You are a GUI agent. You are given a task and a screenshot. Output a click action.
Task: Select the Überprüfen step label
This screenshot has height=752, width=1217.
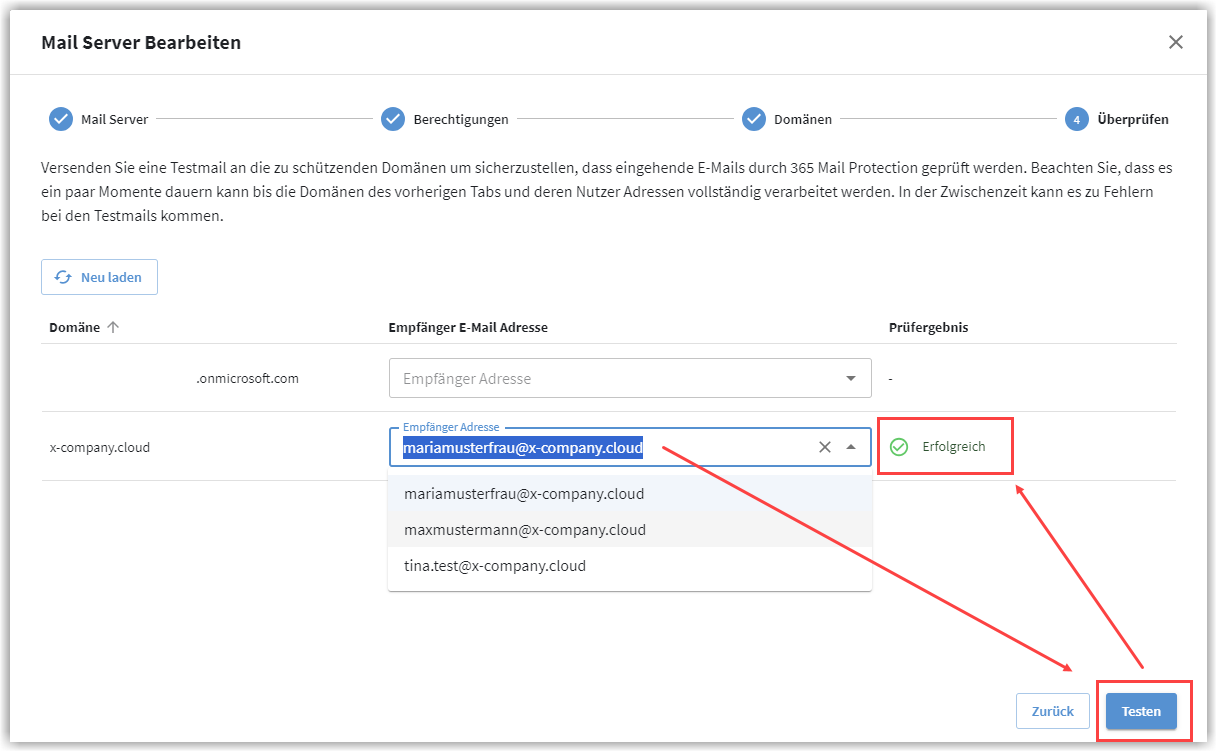pyautogui.click(x=1133, y=119)
